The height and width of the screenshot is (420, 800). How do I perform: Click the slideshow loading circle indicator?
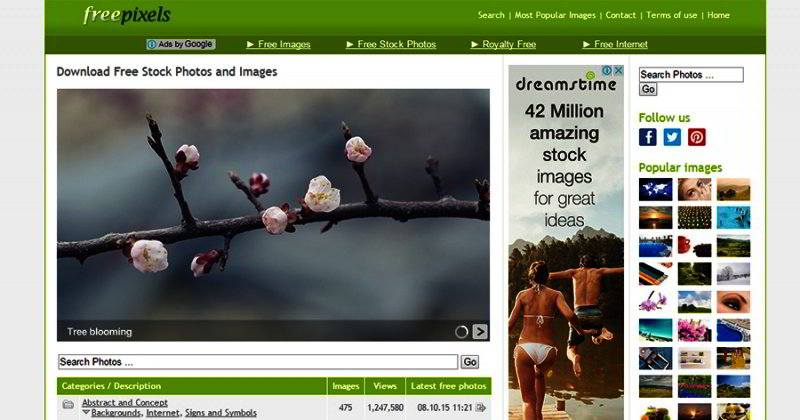(x=461, y=332)
